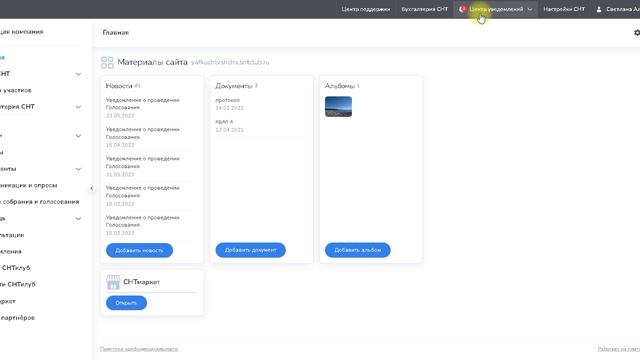Open the Центр уведомлений dropdown chevron
This screenshot has width=640, height=360.
530,9
